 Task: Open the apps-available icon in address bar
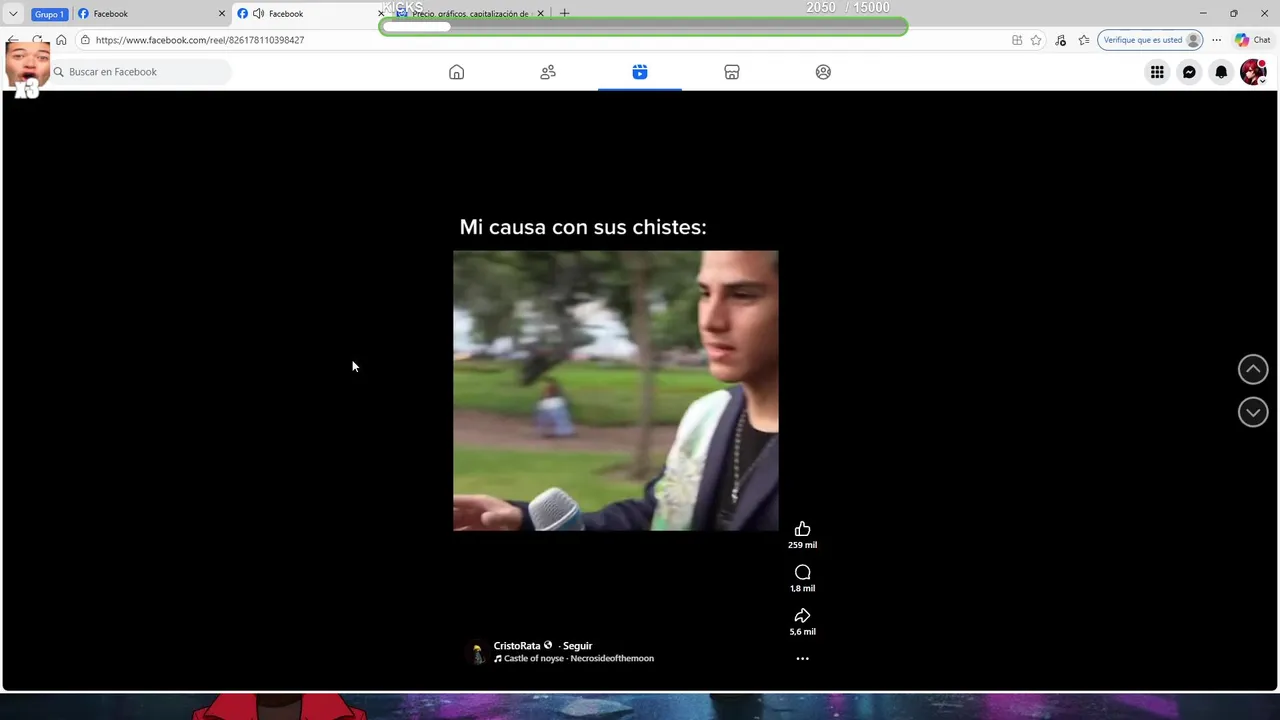[x=1017, y=40]
